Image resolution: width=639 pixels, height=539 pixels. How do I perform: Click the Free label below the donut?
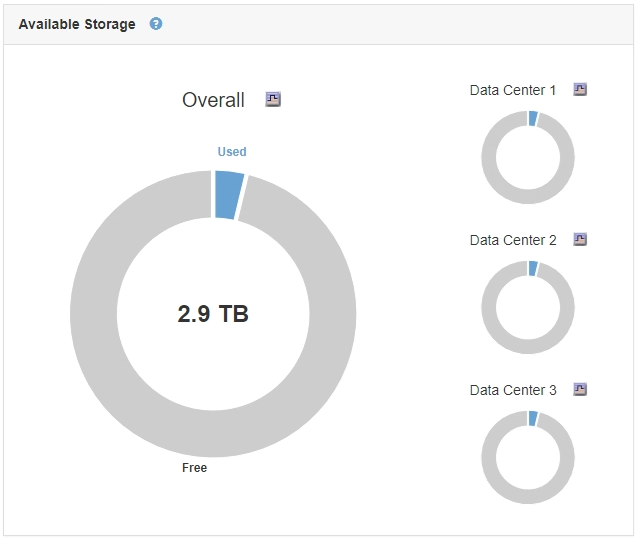pyautogui.click(x=195, y=467)
